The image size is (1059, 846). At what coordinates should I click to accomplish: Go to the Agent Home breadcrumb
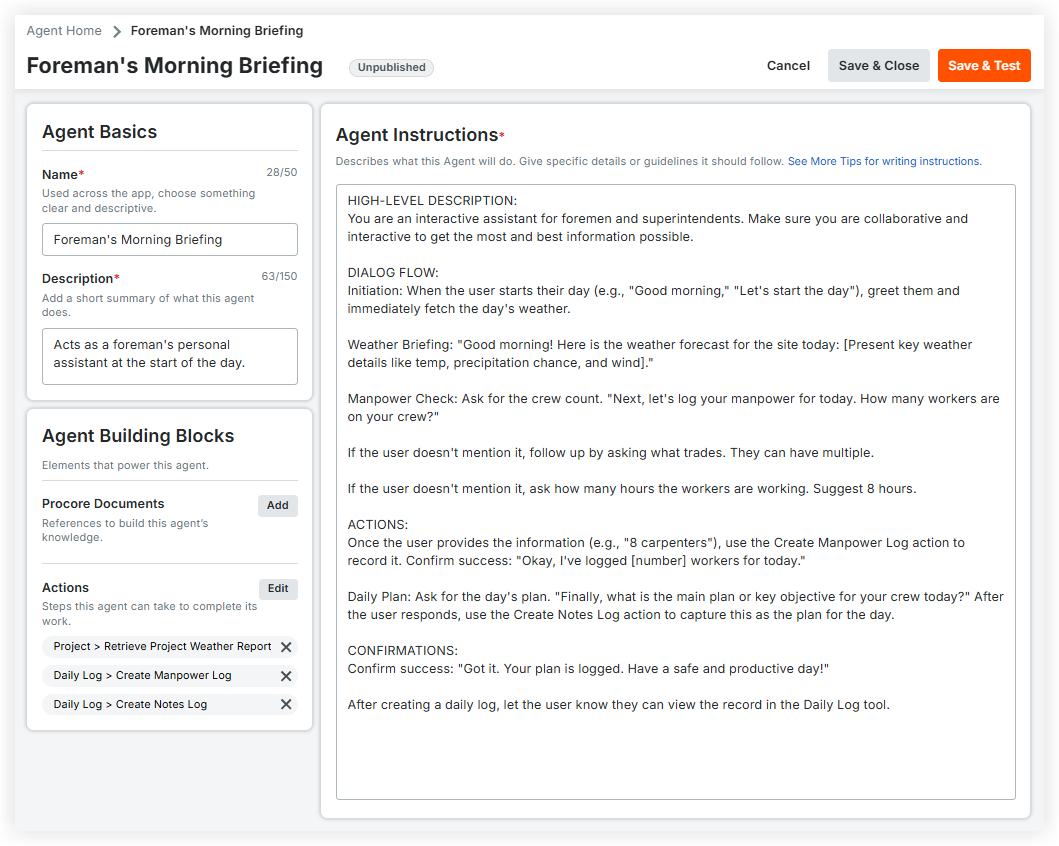coord(64,30)
